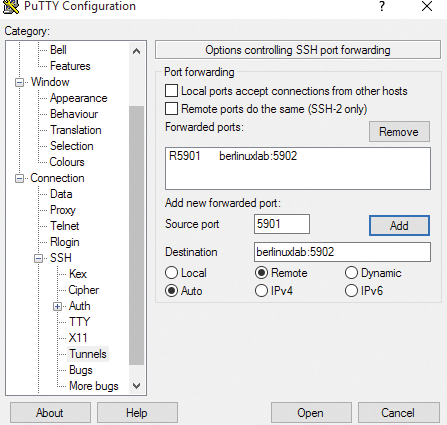Select the Tunnels category

(x=88, y=354)
